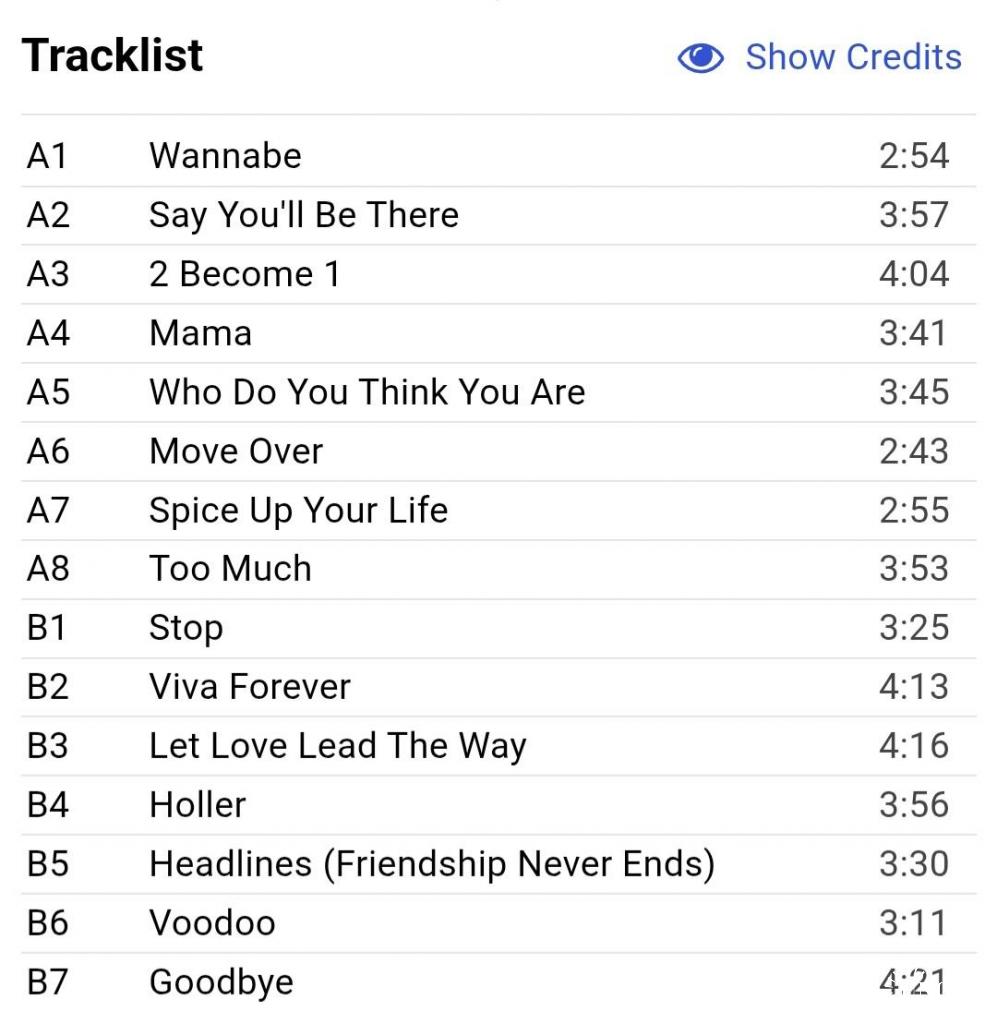Select the Too Much track
The width and height of the screenshot is (997, 1024).
click(230, 569)
